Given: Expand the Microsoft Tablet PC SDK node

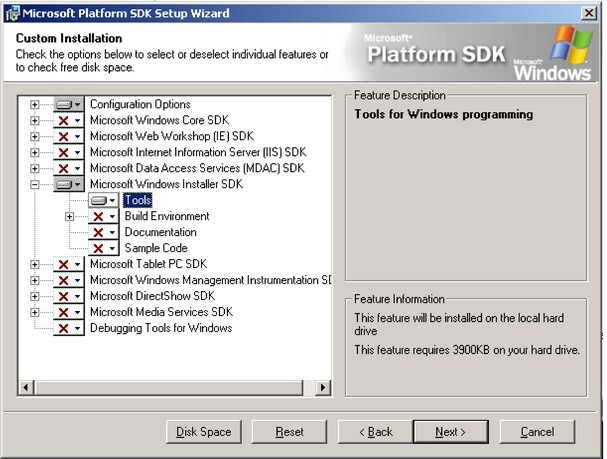Looking at the screenshot, I should point(34,264).
